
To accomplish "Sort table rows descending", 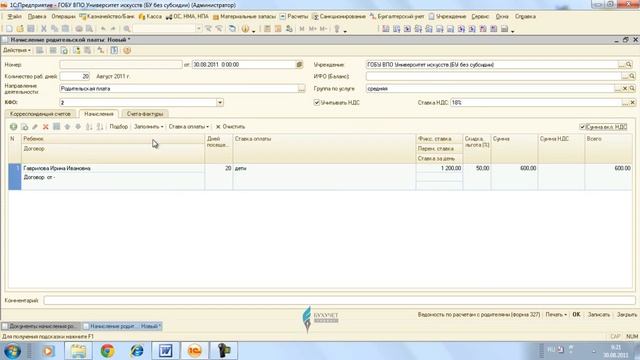I will (100, 127).
